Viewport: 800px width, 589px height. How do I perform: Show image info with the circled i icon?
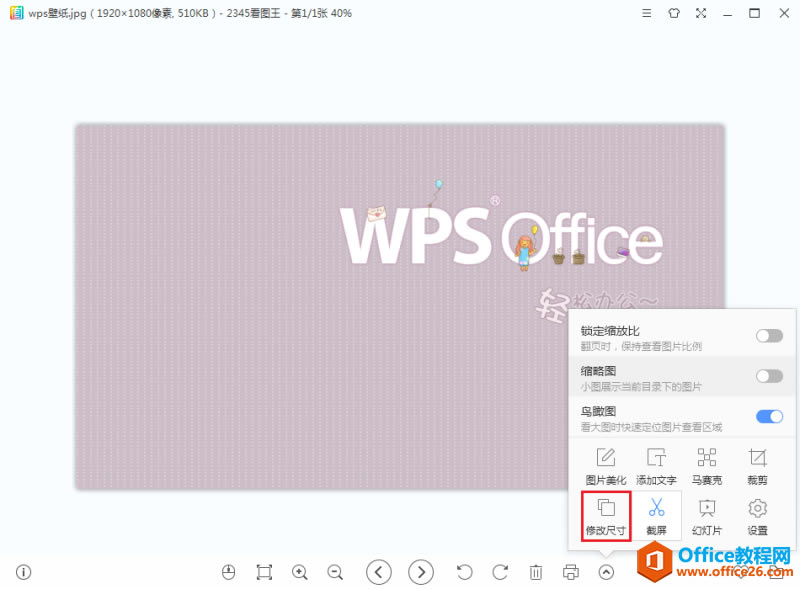point(23,572)
